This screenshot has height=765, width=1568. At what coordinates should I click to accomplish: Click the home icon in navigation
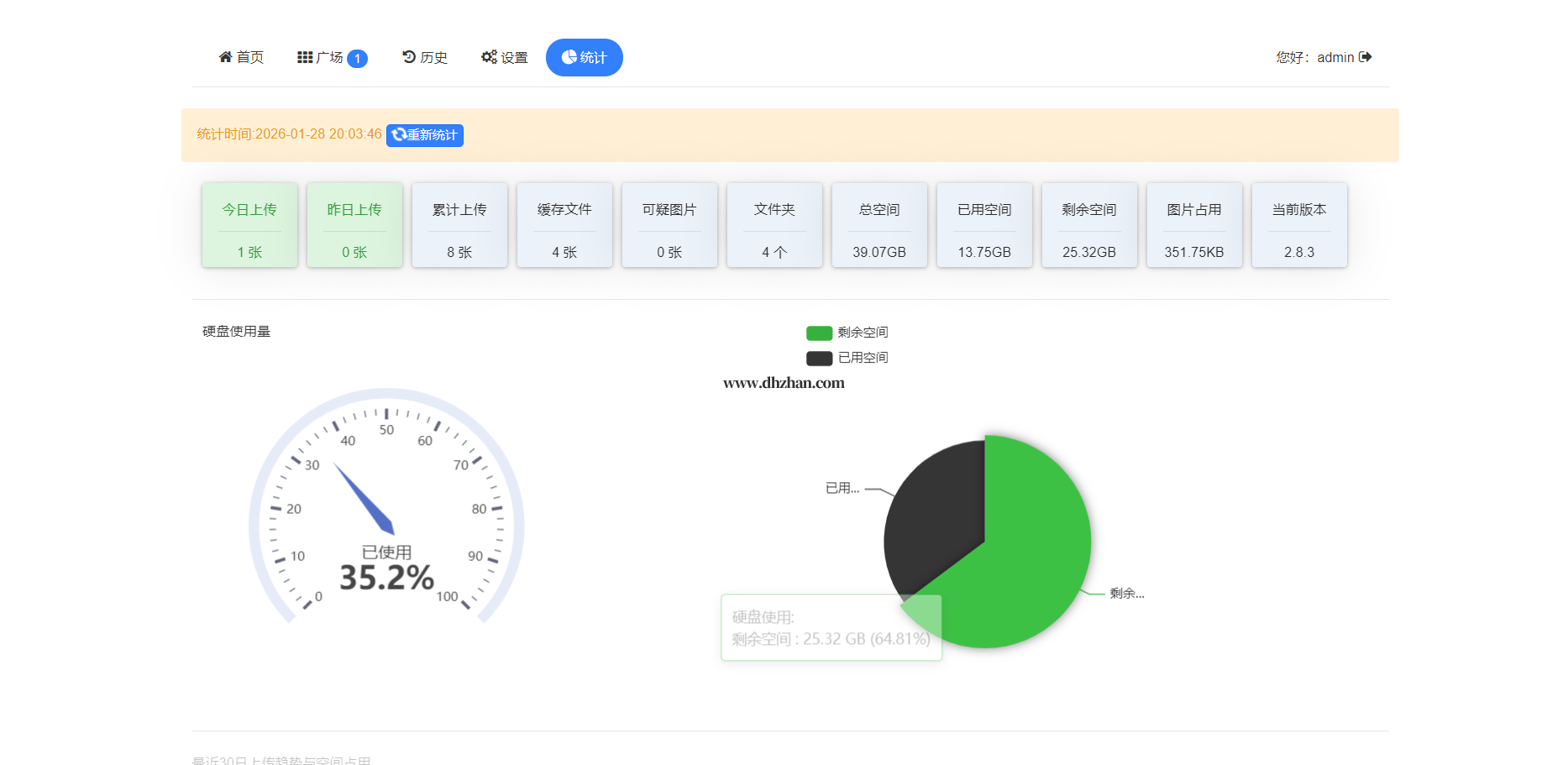tap(225, 57)
